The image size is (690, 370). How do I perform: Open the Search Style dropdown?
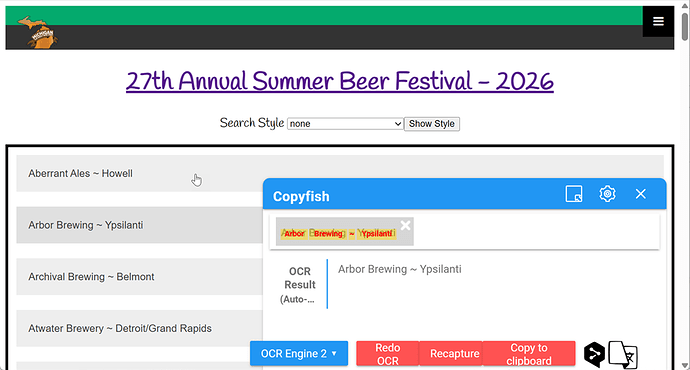pyautogui.click(x=345, y=124)
